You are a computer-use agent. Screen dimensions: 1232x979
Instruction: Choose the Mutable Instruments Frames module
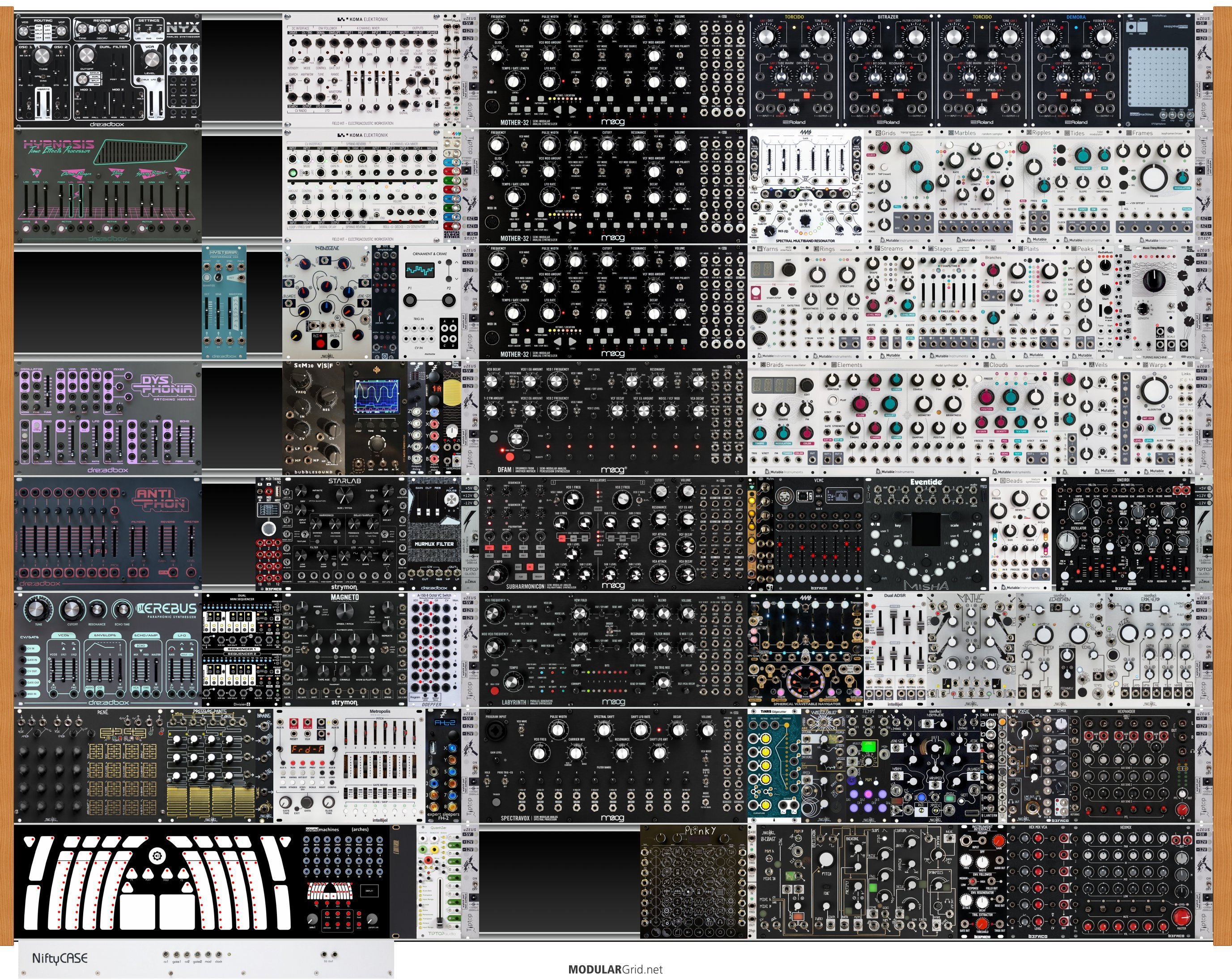coord(1154,185)
